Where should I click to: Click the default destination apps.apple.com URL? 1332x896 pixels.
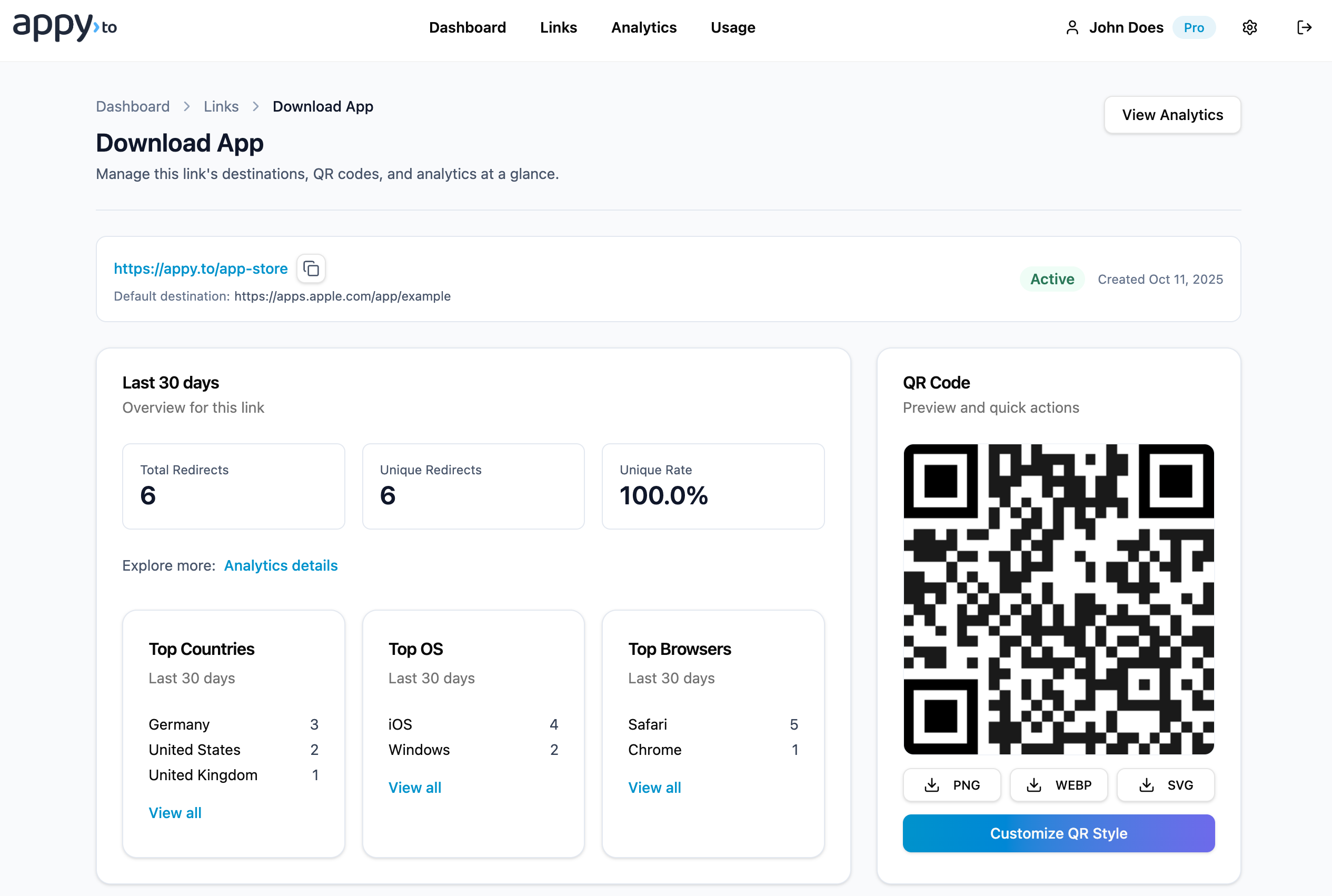click(342, 296)
